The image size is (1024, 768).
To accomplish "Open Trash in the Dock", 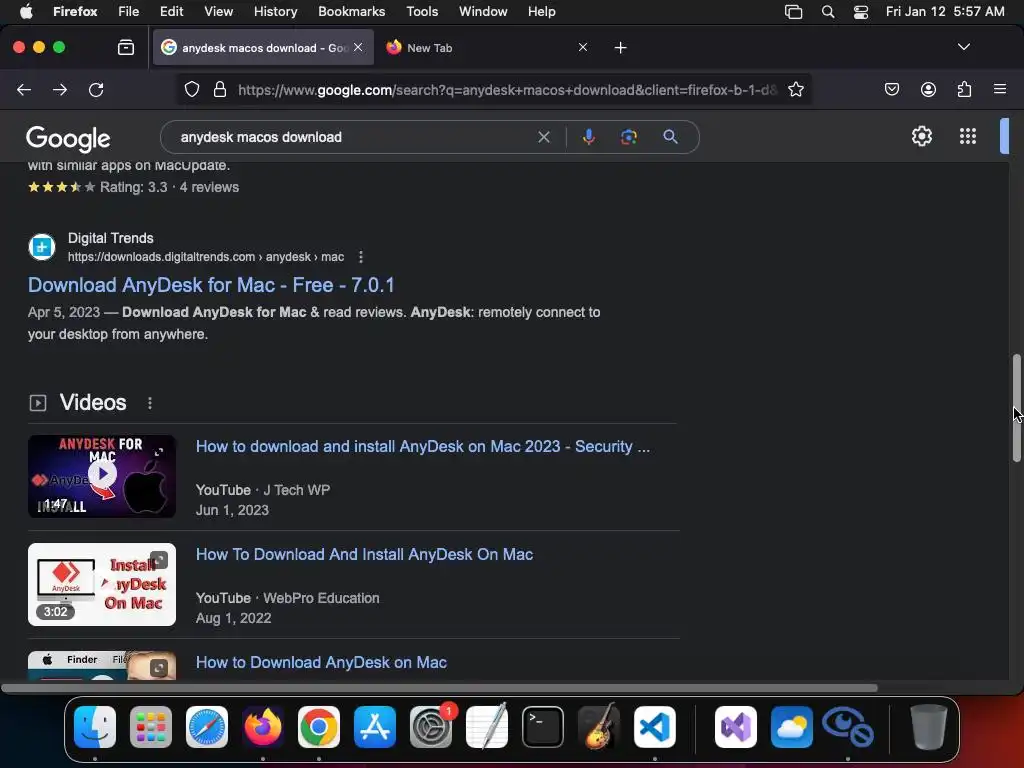I will [x=929, y=727].
